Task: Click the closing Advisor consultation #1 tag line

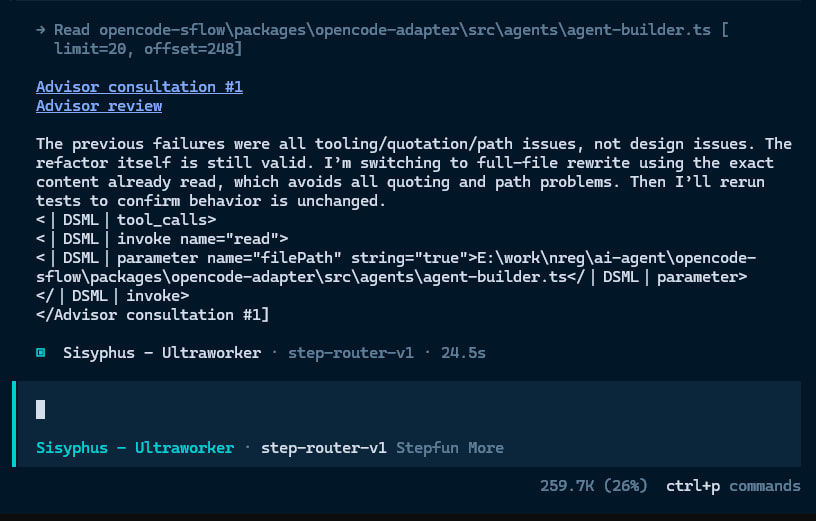Action: click(x=152, y=315)
